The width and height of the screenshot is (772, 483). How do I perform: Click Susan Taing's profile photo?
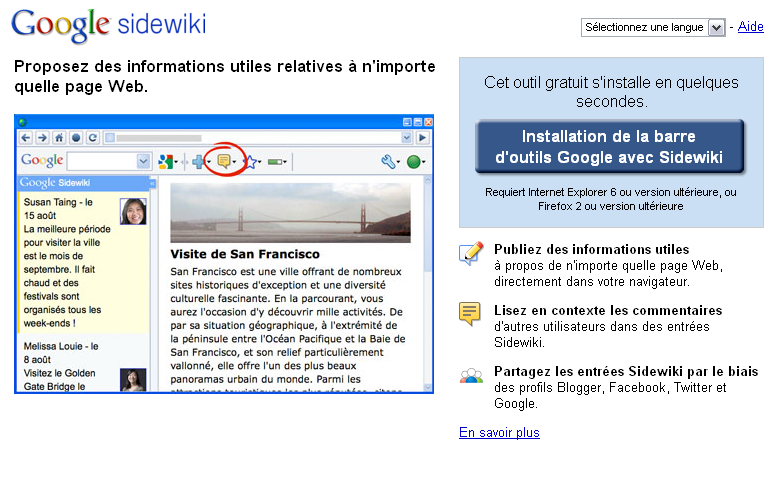(133, 211)
